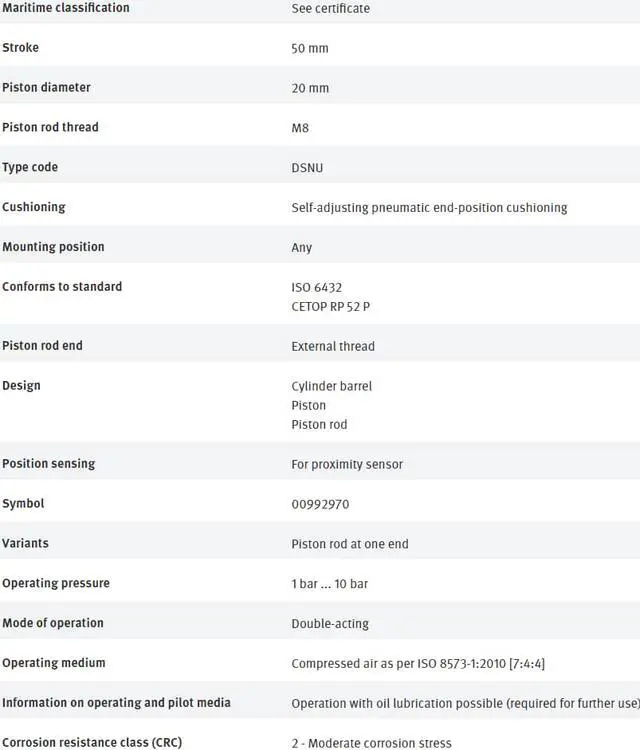This screenshot has width=640, height=750.
Task: Click the "External thread" value
Action: pos(333,346)
